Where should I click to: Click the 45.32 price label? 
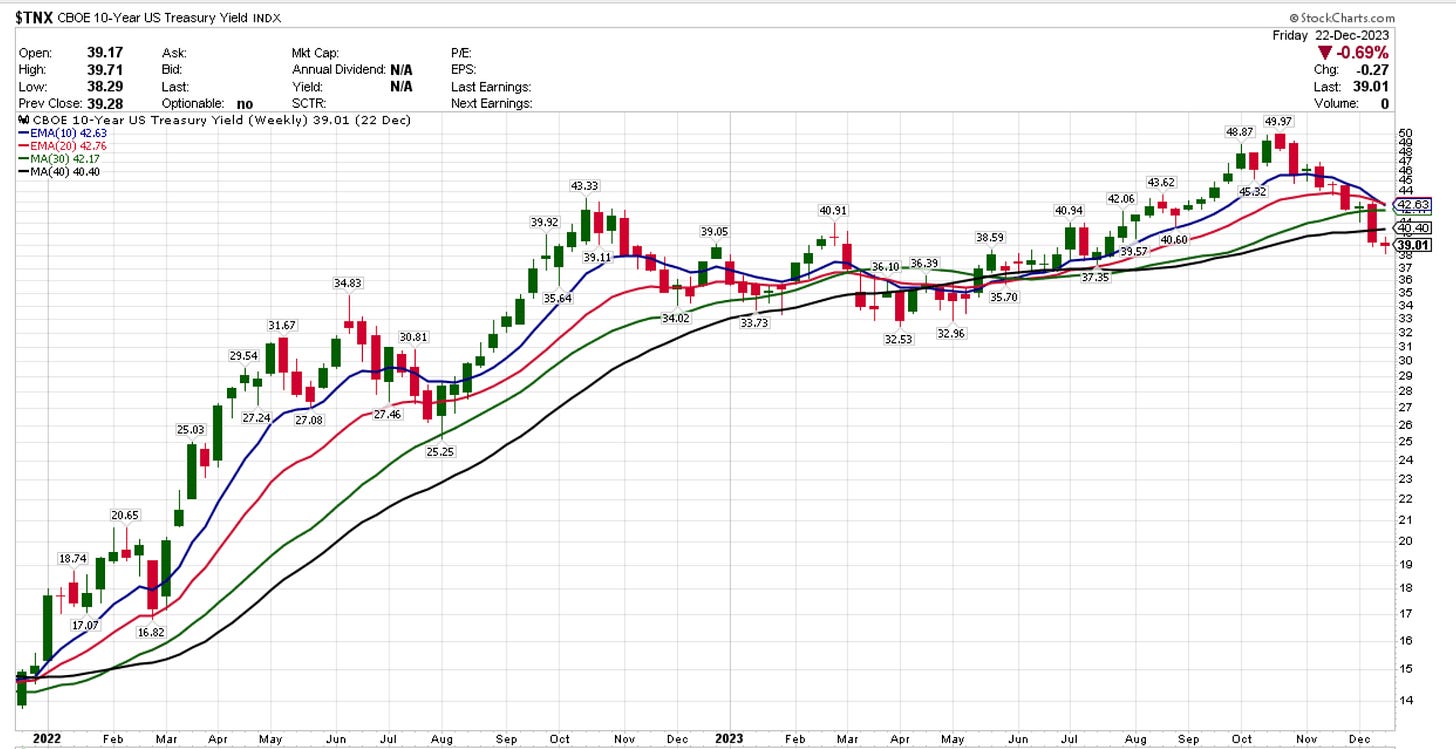(1252, 192)
